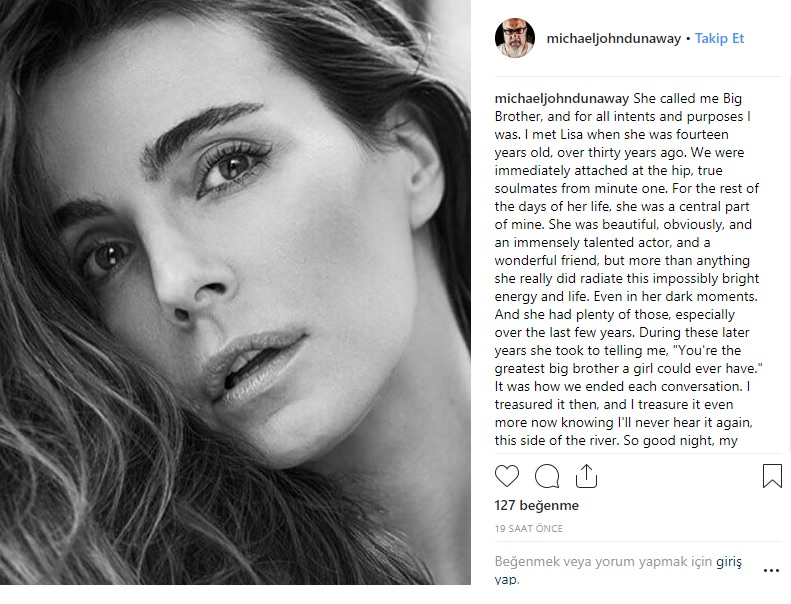Save the post with the bookmark icon

[772, 476]
